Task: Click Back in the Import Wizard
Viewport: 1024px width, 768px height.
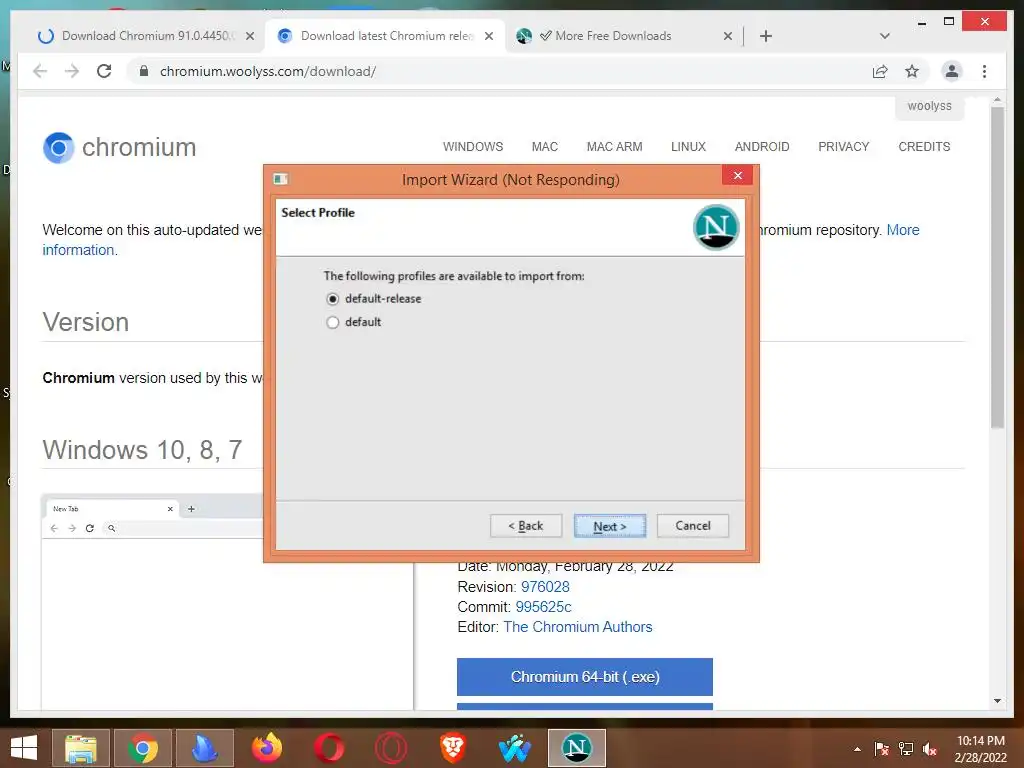Action: 526,526
